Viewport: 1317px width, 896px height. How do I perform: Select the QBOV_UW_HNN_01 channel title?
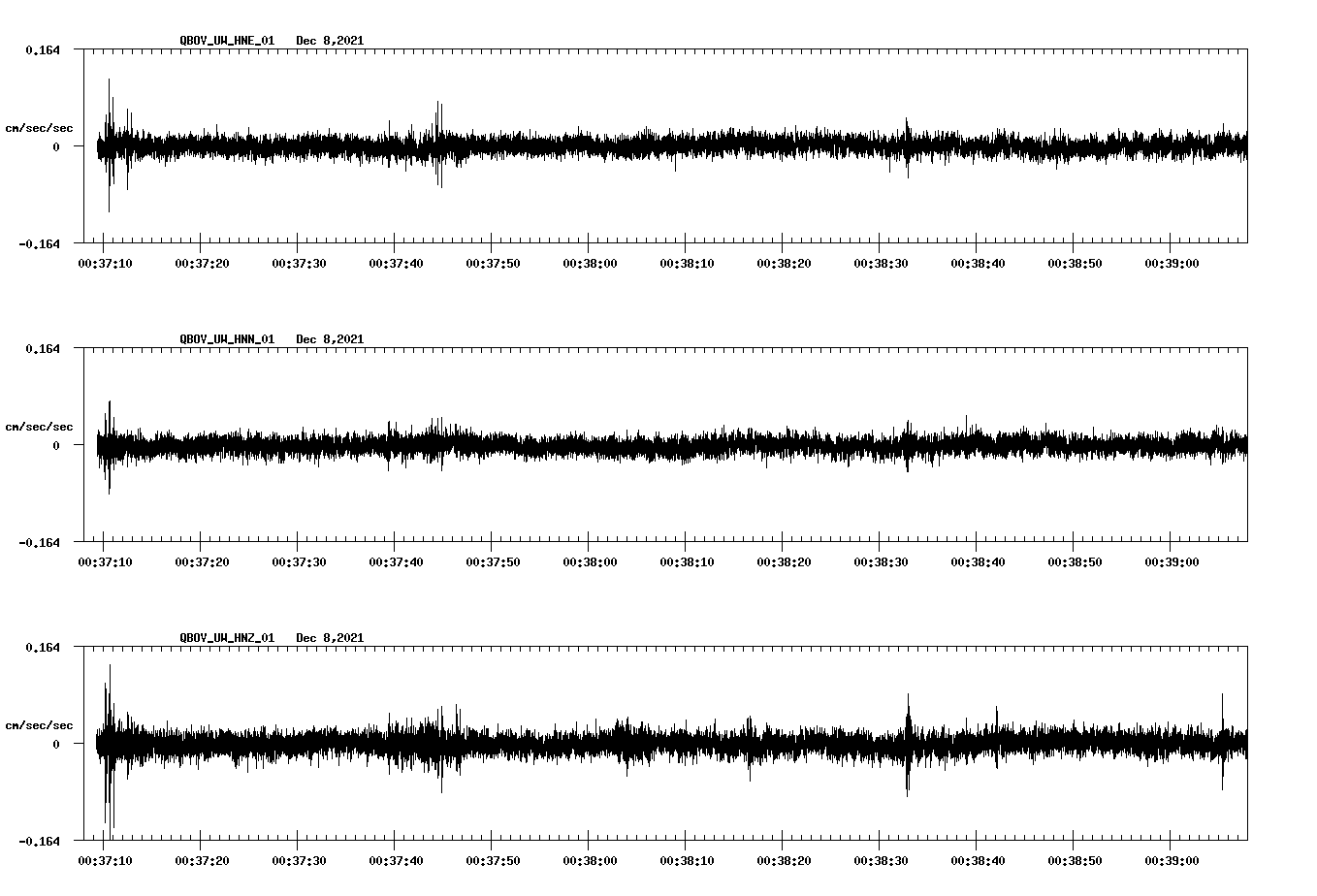tap(227, 339)
